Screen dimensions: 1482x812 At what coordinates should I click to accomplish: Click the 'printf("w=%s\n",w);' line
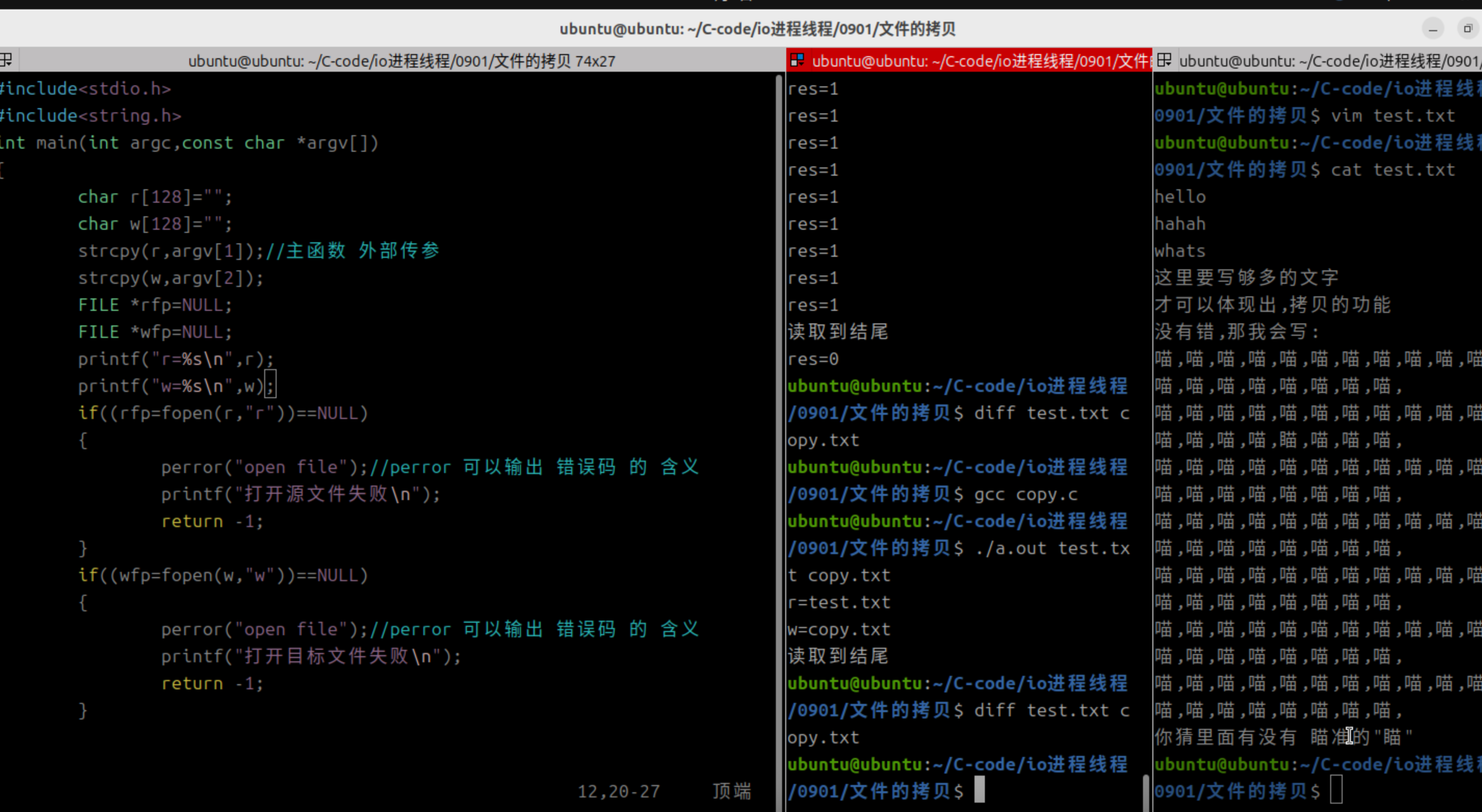[176, 386]
